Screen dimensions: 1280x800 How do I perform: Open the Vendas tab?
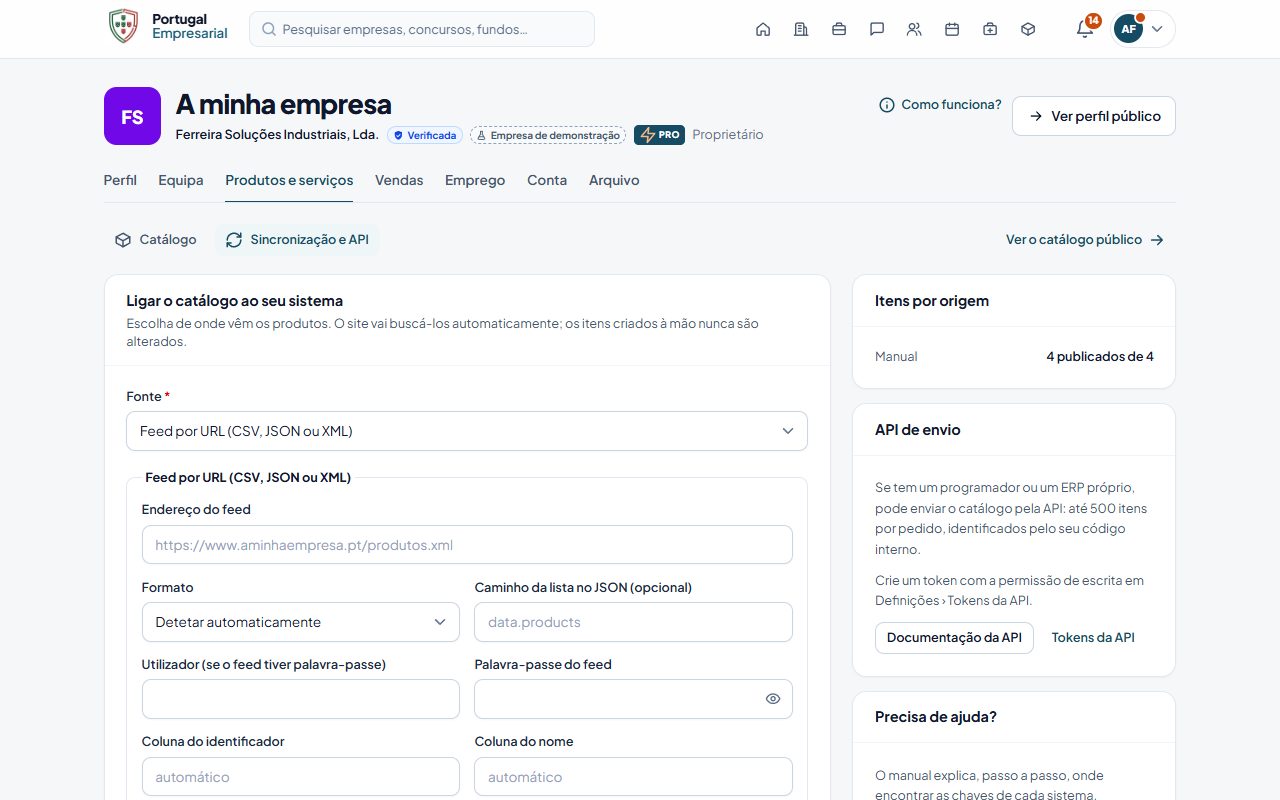click(399, 180)
